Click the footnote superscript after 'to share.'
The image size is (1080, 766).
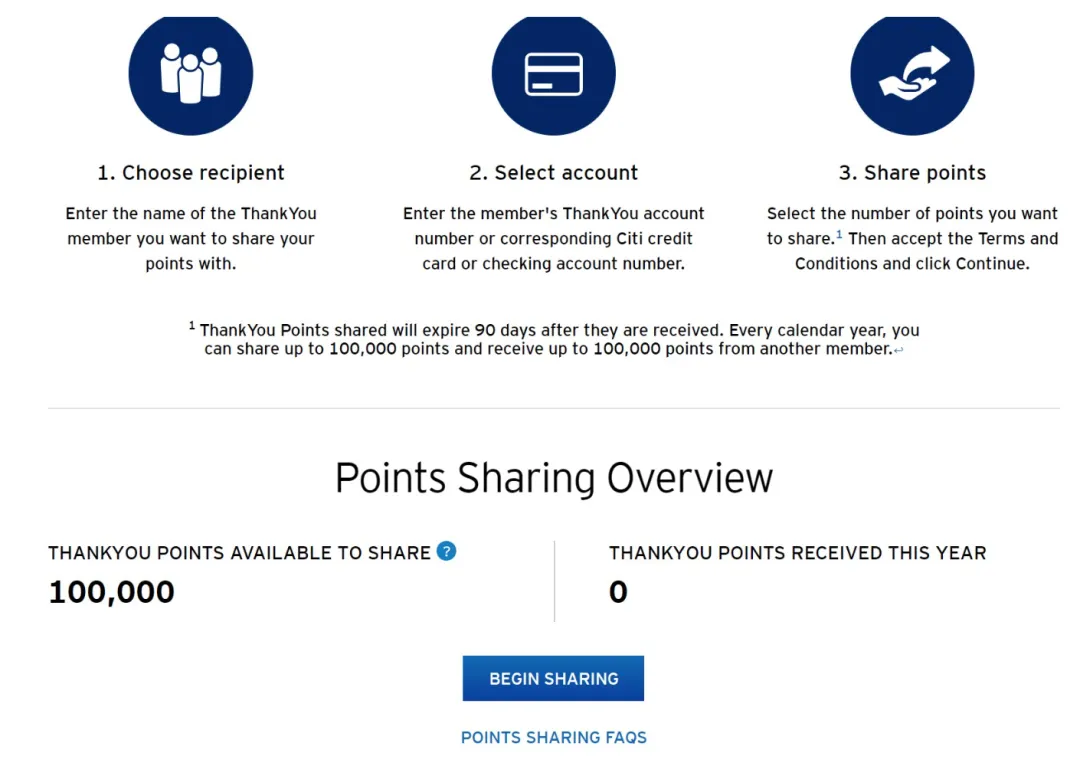point(839,234)
